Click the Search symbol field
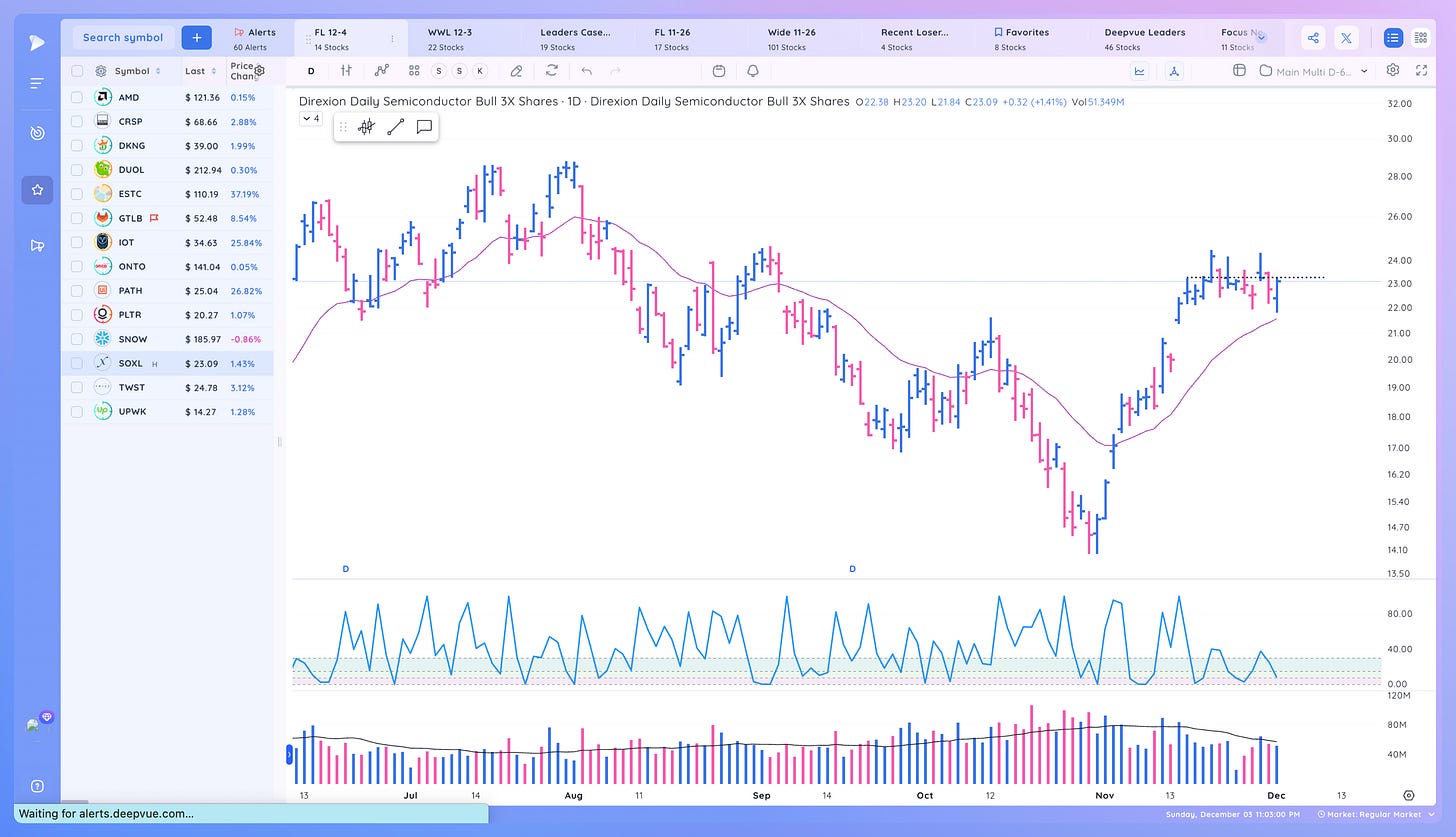1456x837 pixels. [x=123, y=38]
